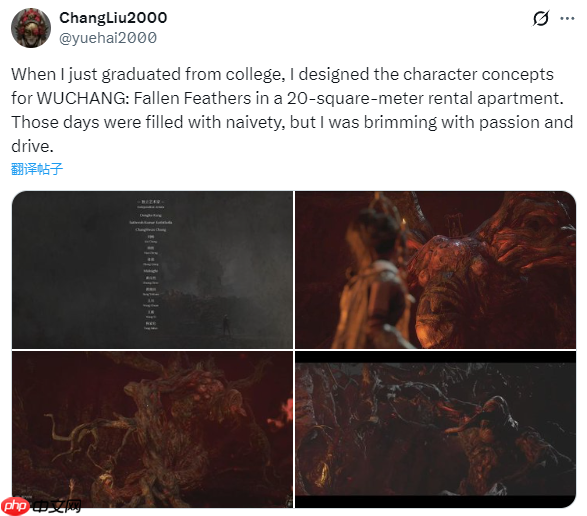
Task: Open the three-dot more options menu
Action: (x=567, y=18)
